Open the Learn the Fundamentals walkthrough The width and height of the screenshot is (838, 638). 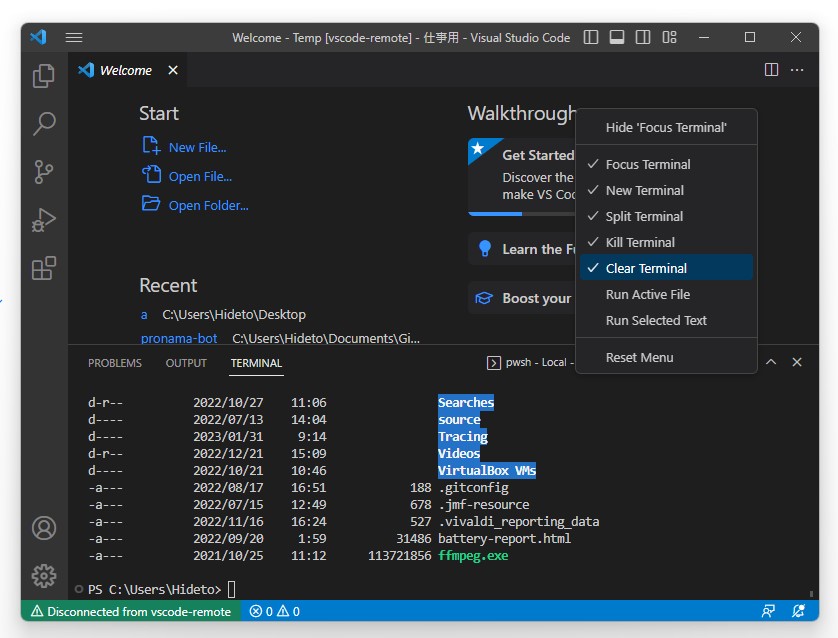522,249
